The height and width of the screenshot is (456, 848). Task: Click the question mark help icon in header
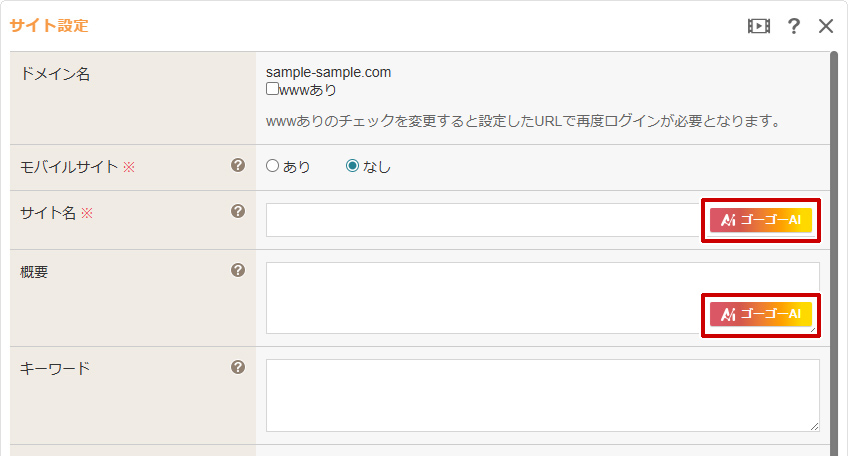(x=793, y=26)
